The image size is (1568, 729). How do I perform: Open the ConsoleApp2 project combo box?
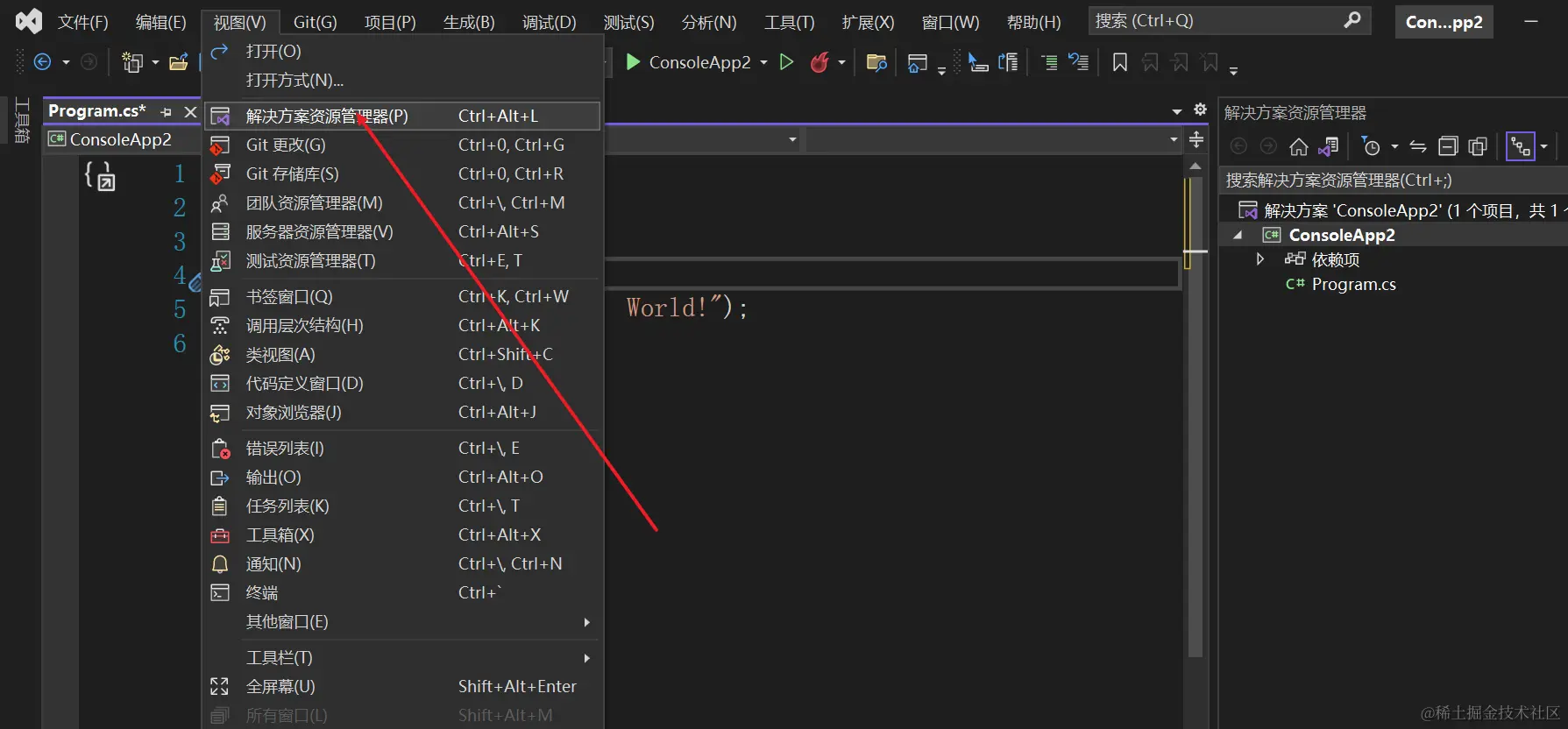(x=423, y=139)
